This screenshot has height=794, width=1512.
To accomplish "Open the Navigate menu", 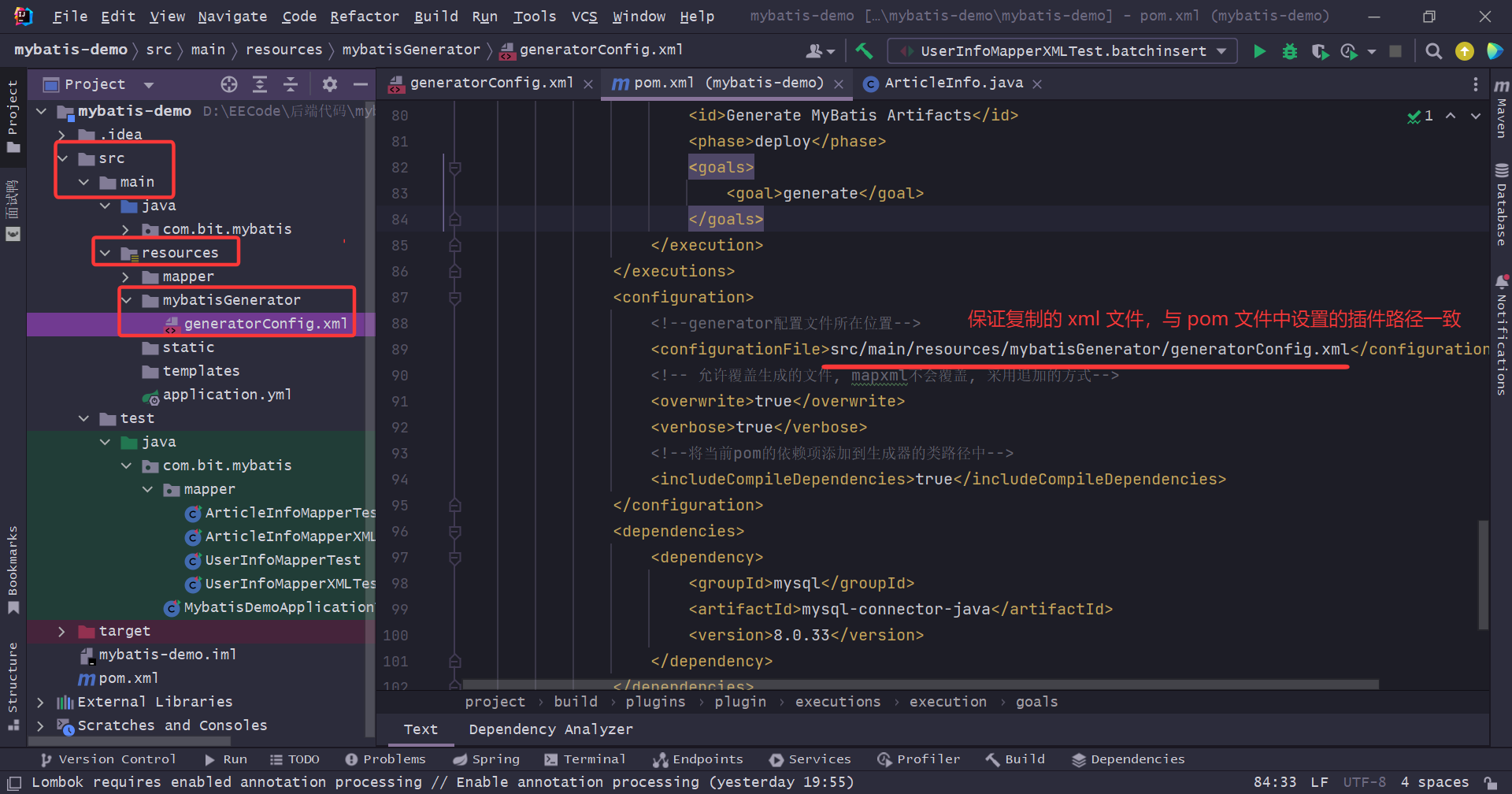I will pos(232,17).
